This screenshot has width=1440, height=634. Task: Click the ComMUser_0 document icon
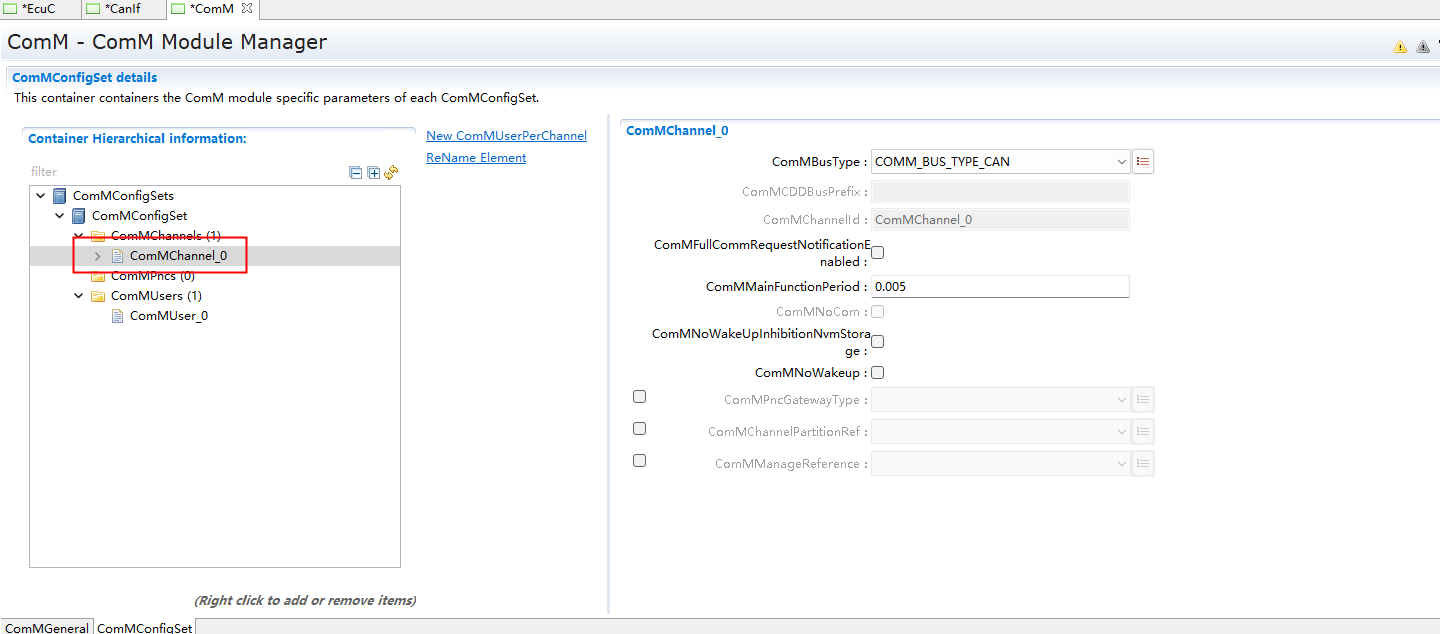[118, 316]
